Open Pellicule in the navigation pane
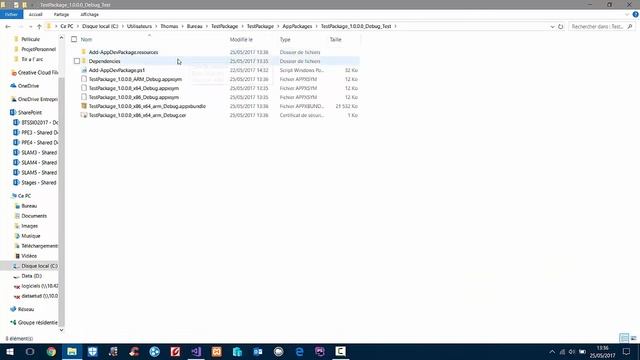 click(x=30, y=39)
